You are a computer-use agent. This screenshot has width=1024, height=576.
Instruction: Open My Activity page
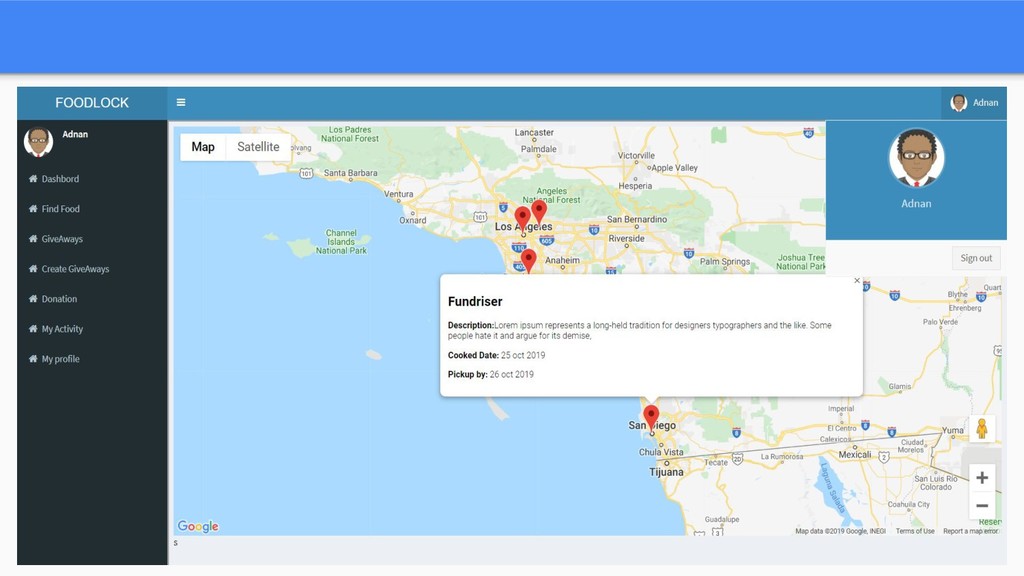tap(62, 329)
